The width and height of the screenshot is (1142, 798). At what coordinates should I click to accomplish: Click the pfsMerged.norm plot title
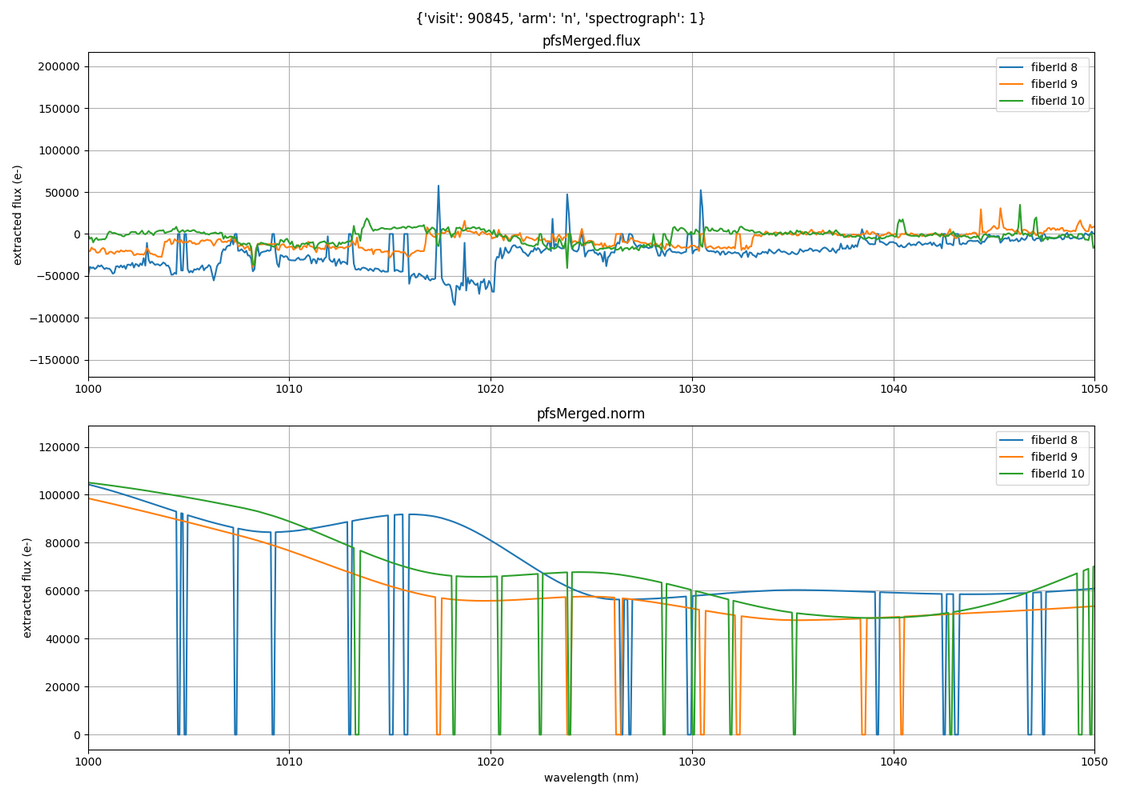(591, 414)
